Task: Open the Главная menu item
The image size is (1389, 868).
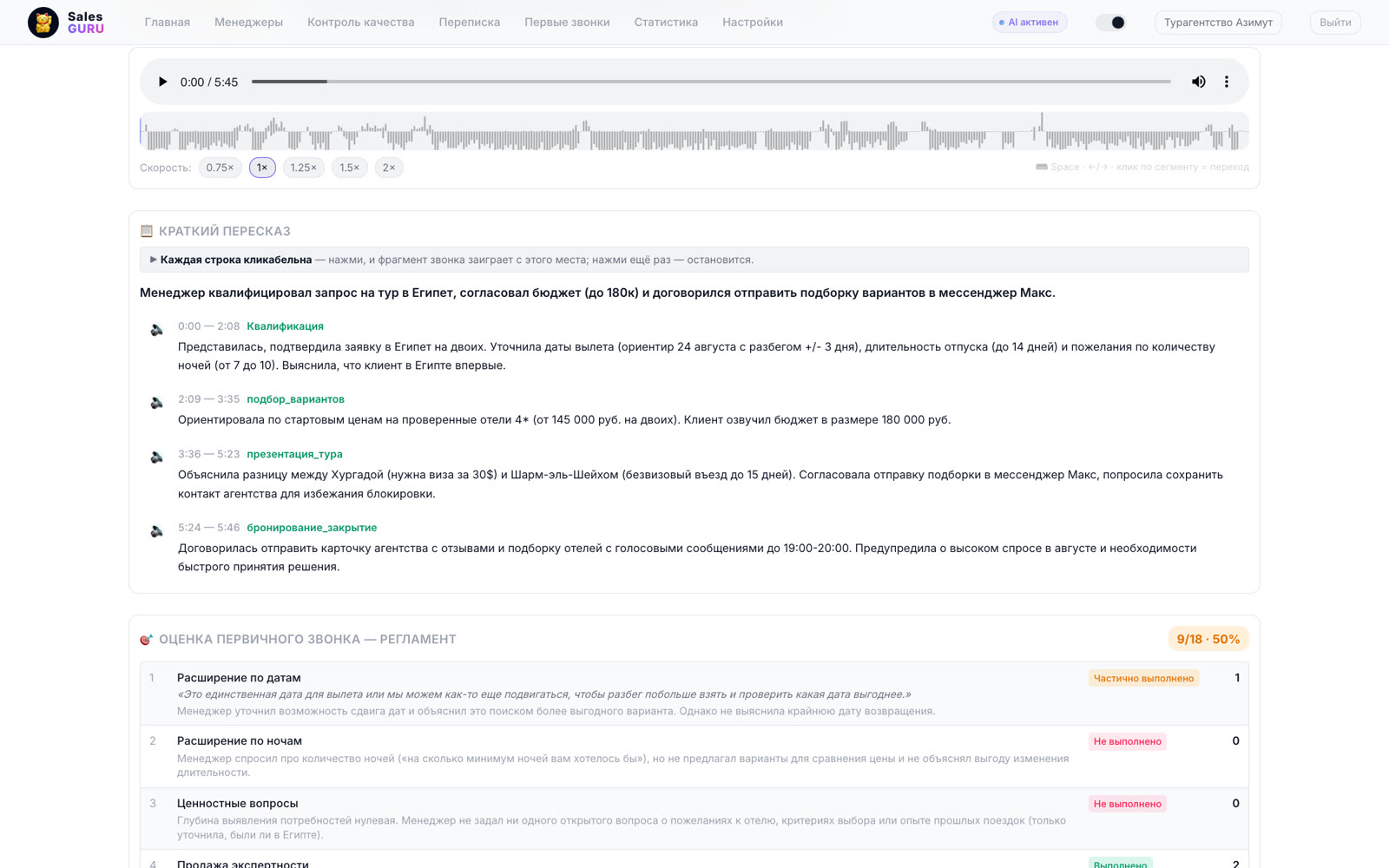Action: [168, 23]
